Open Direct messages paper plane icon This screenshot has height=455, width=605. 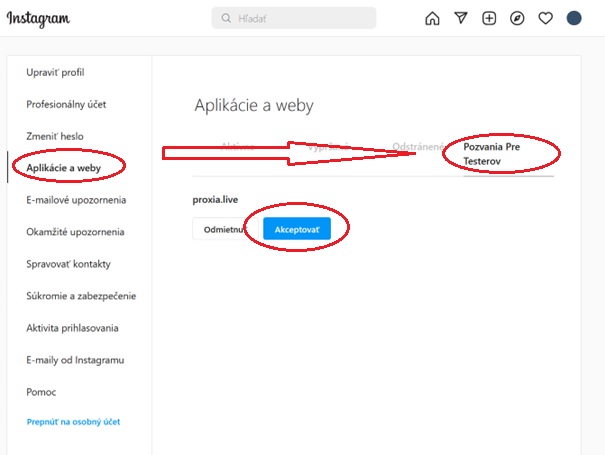[460, 18]
